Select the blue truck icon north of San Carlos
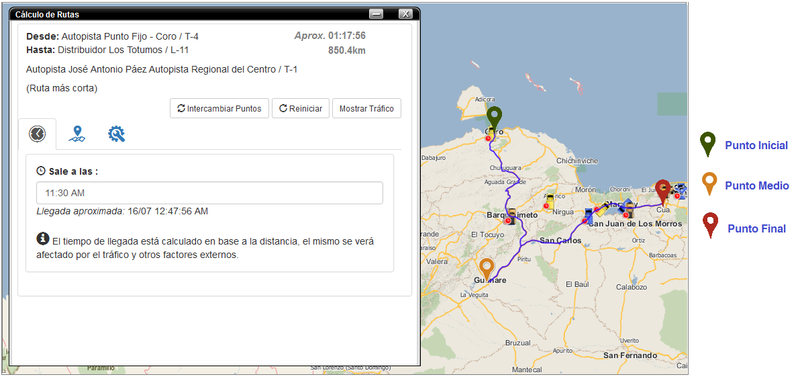The height and width of the screenshot is (383, 800). (588, 216)
